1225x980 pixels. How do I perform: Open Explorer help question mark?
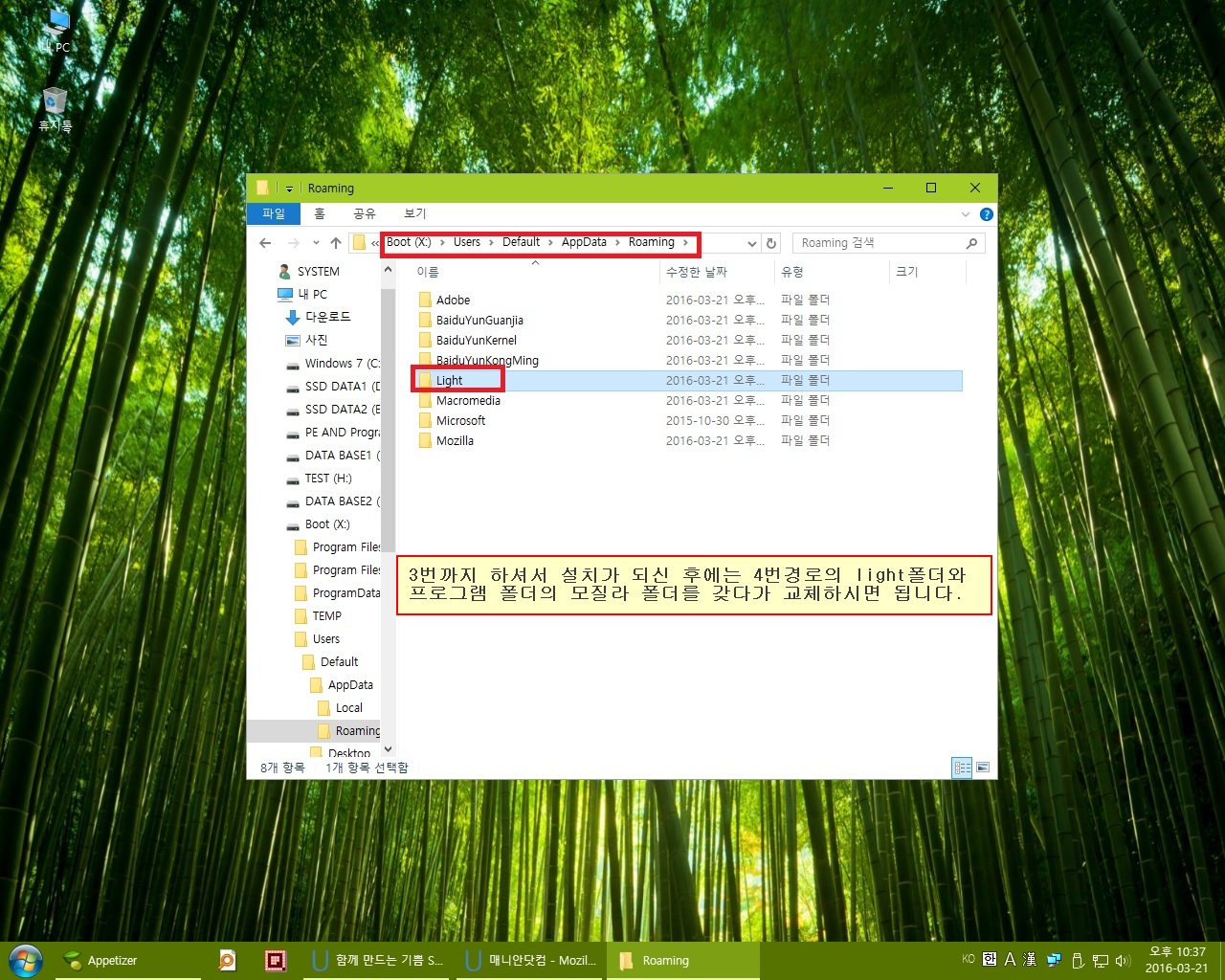point(986,214)
